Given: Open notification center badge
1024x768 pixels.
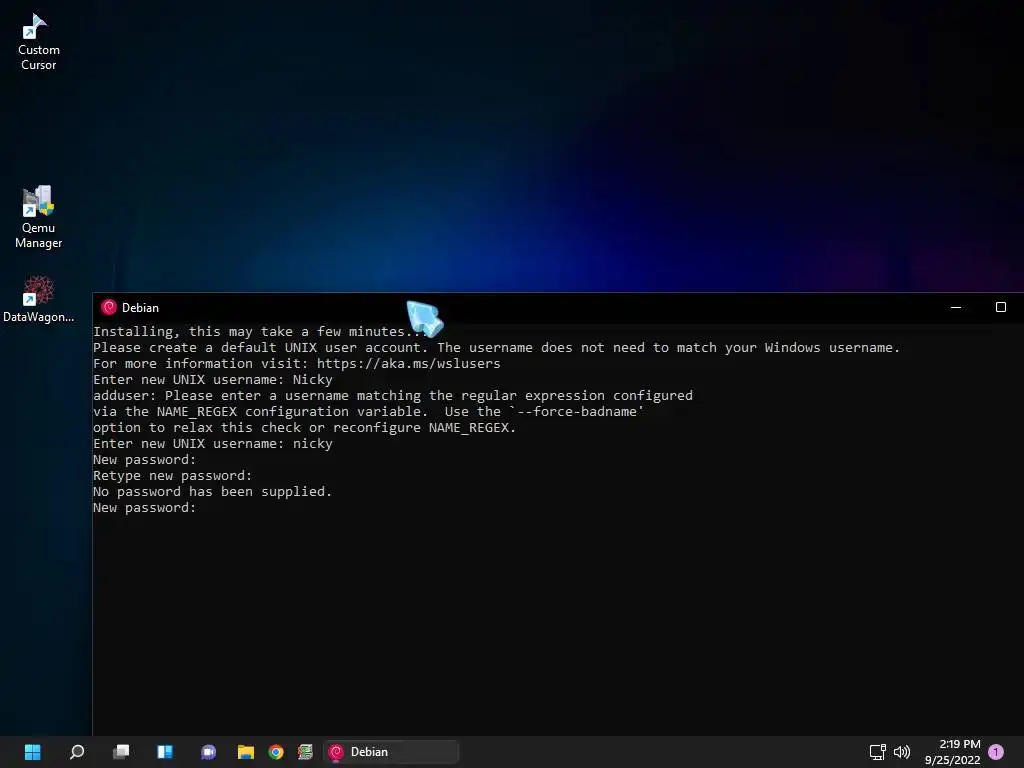Looking at the screenshot, I should coord(996,752).
